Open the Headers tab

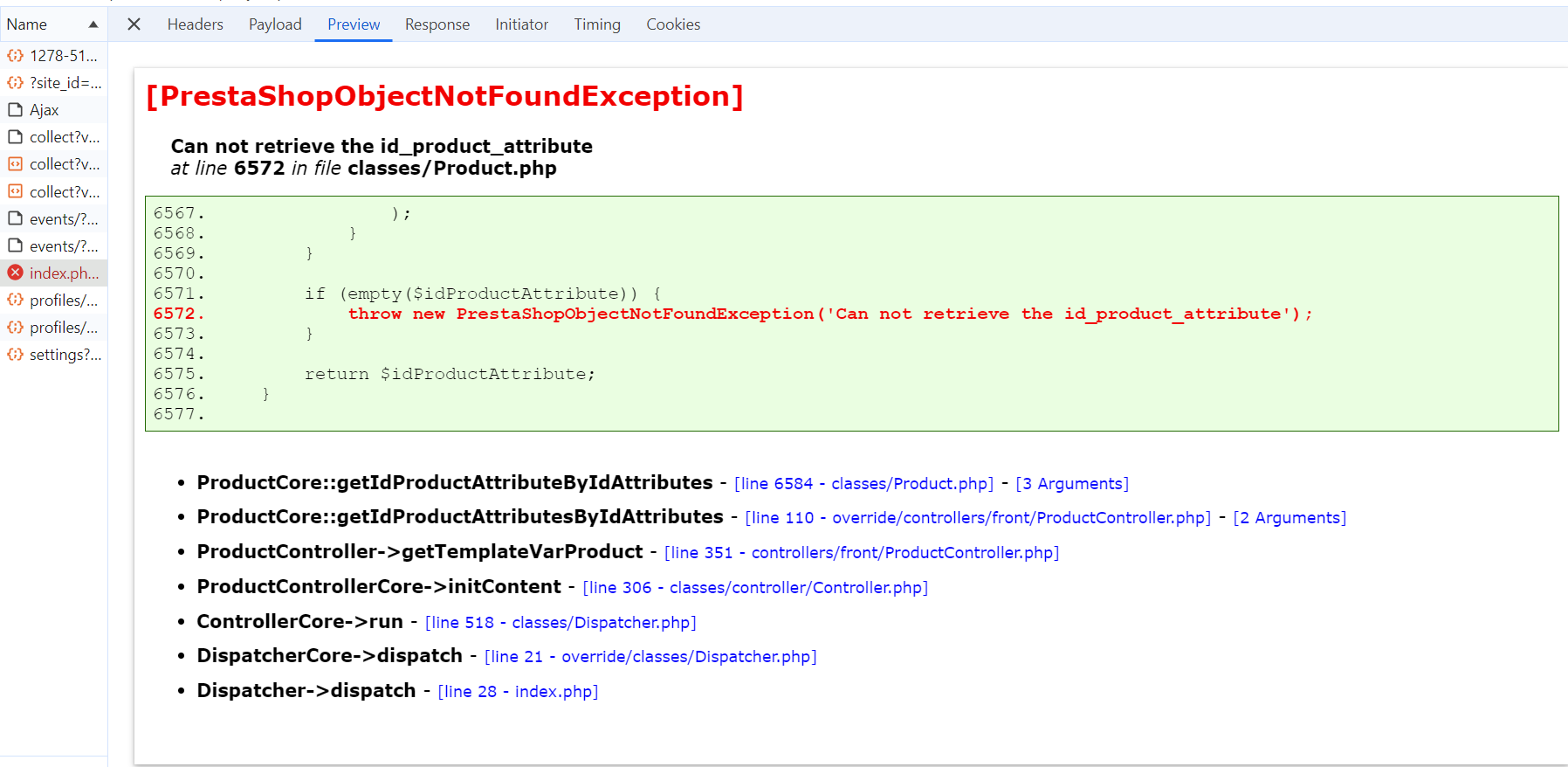(x=195, y=24)
